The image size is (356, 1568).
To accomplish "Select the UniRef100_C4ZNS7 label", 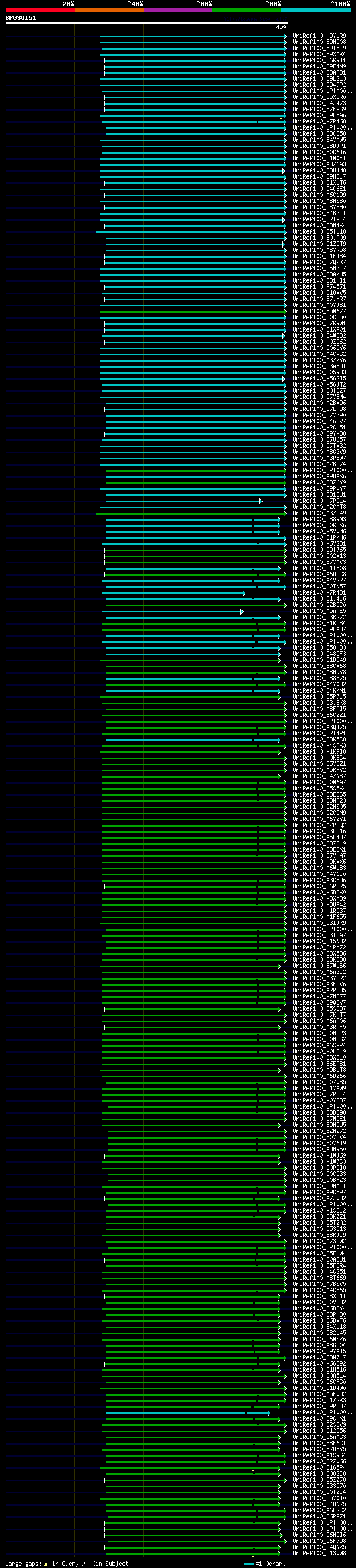I will (x=319, y=776).
